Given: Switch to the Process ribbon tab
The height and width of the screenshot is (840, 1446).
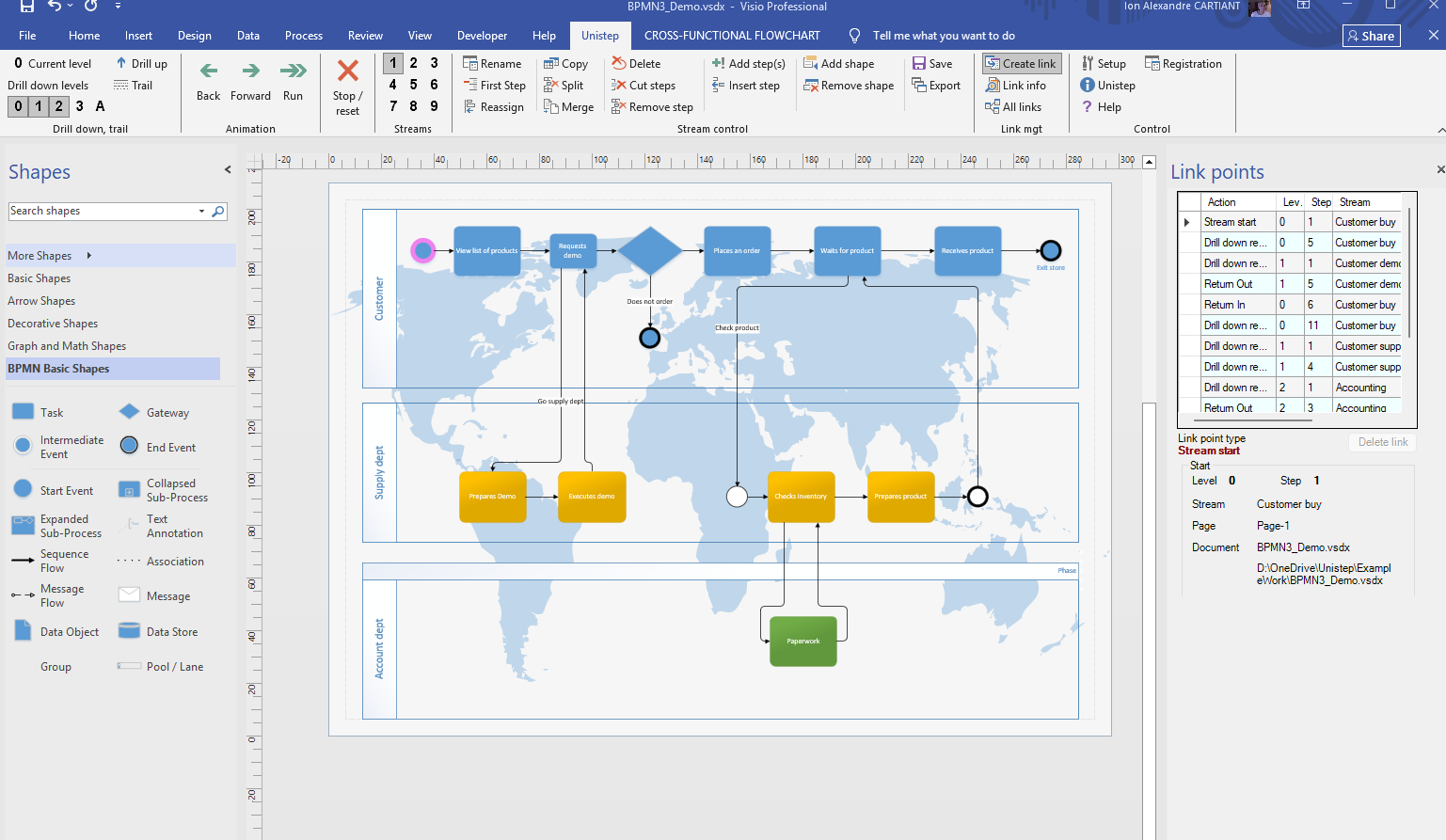Looking at the screenshot, I should (x=303, y=36).
